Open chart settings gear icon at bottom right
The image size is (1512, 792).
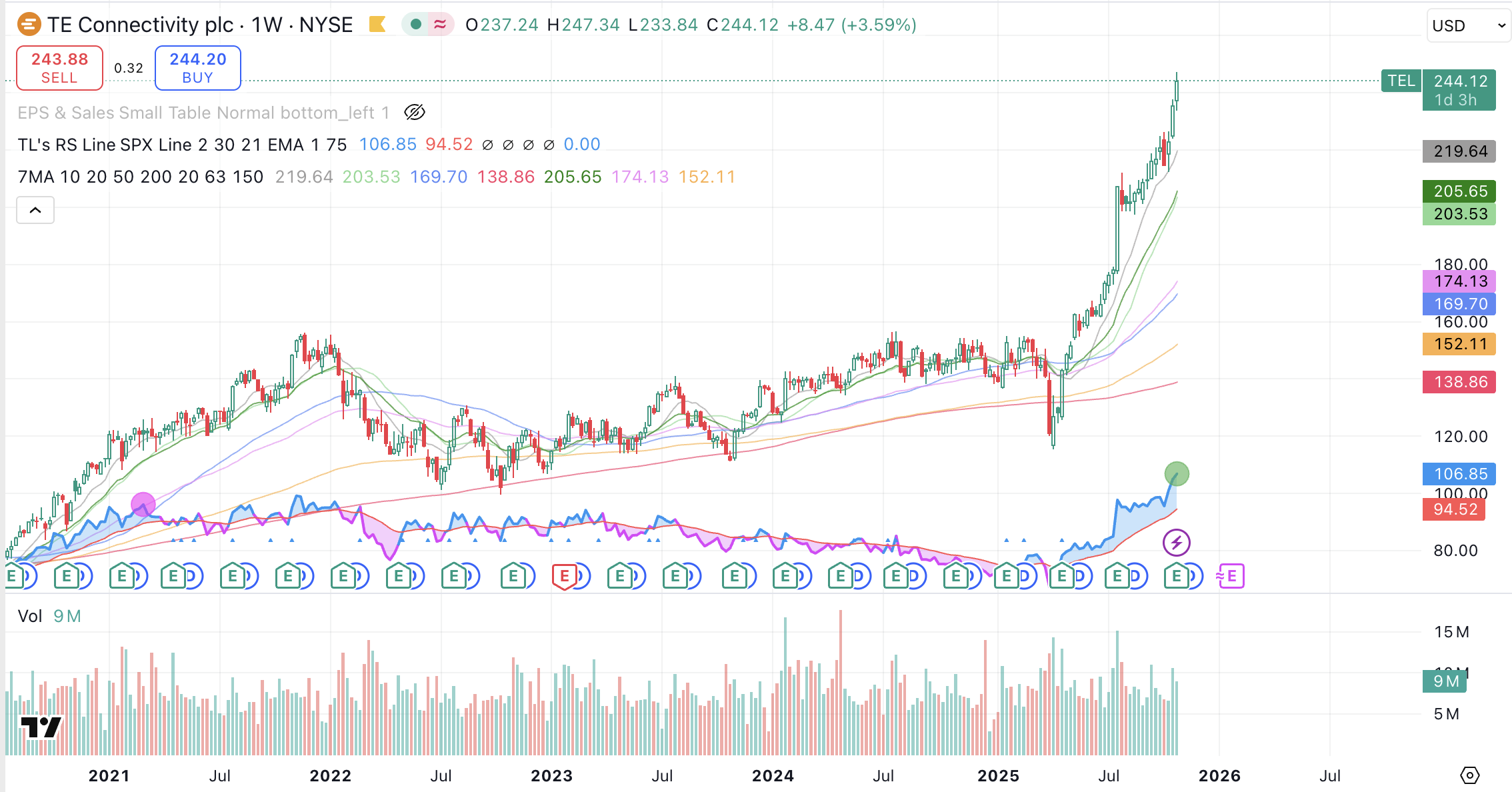[1469, 775]
